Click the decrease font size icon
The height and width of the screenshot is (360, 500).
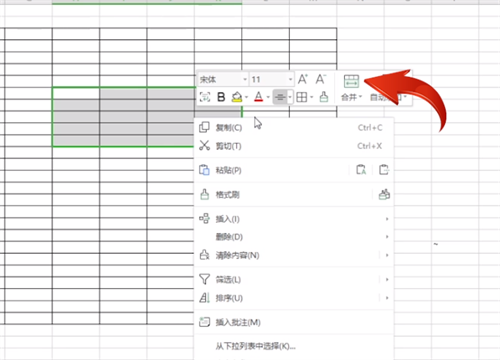[x=321, y=79]
